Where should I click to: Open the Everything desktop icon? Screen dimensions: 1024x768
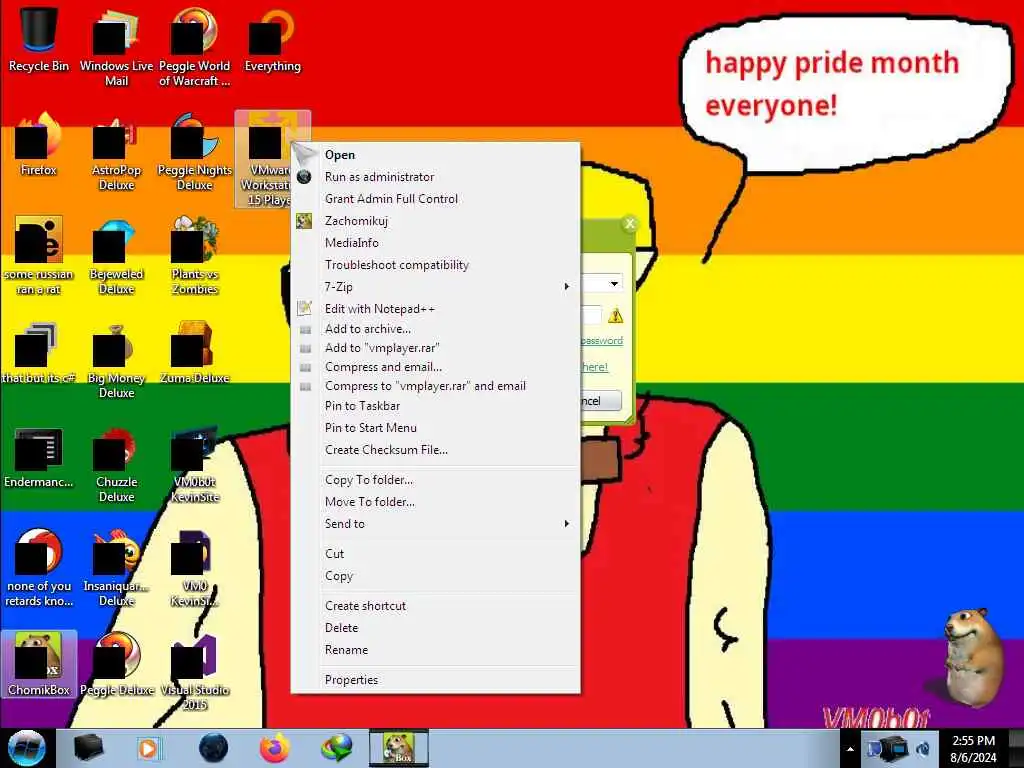point(272,39)
